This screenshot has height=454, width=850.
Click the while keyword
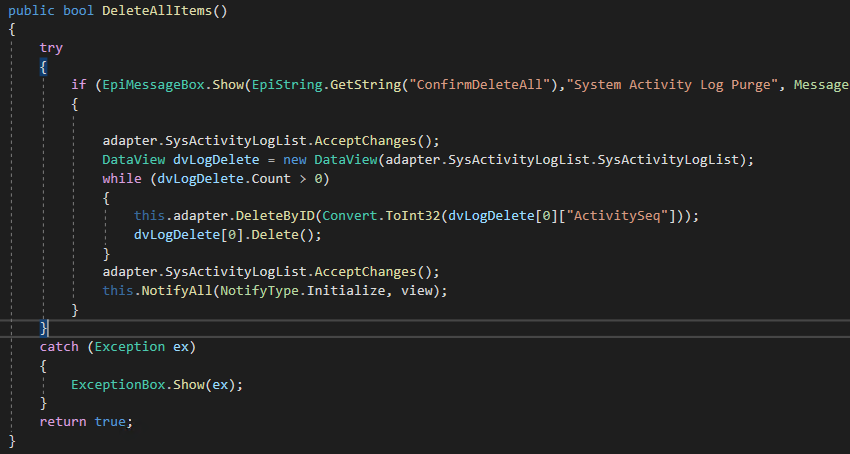click(x=122, y=178)
